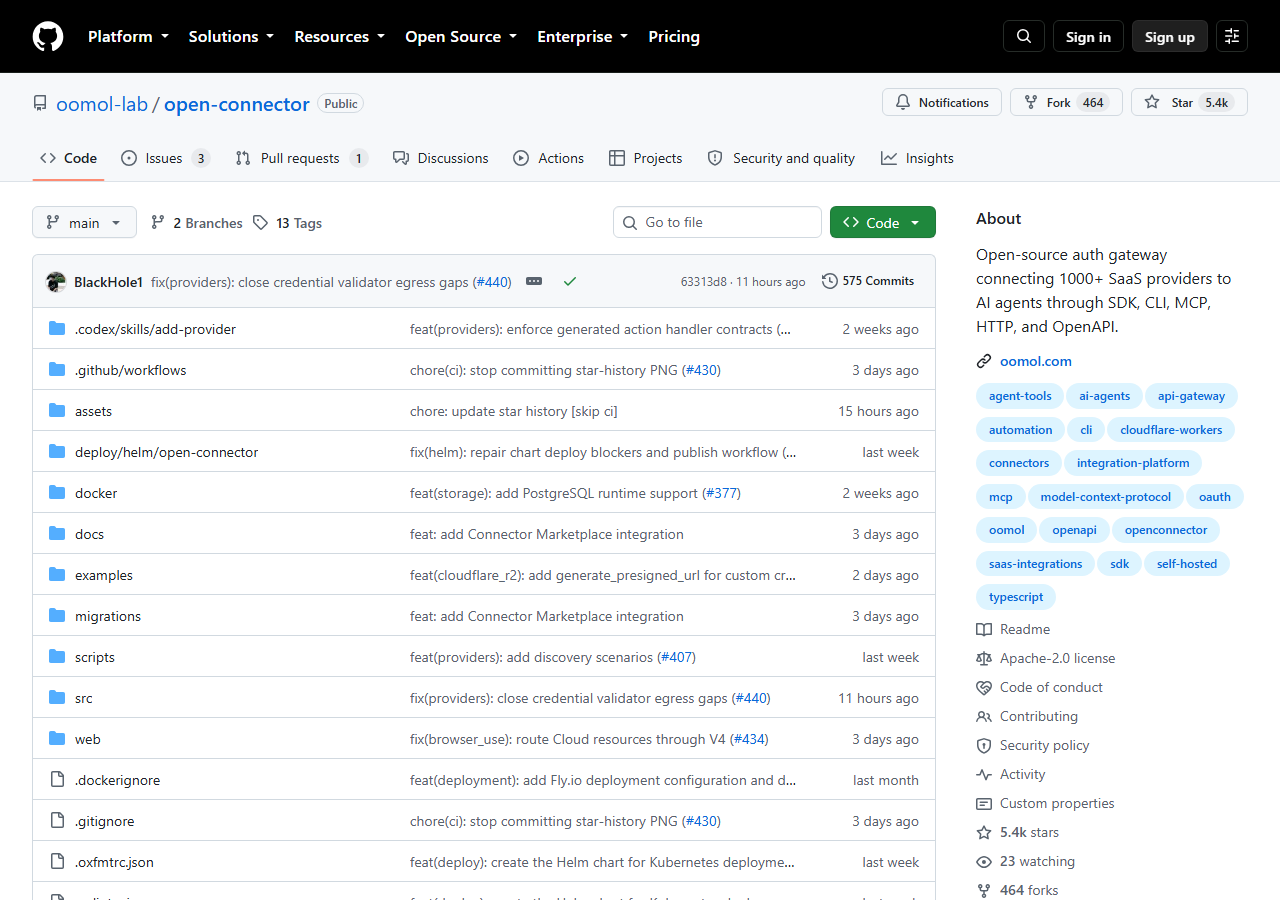The image size is (1280, 900).
Task: Open BlackHole1's avatar image
Action: point(56,282)
